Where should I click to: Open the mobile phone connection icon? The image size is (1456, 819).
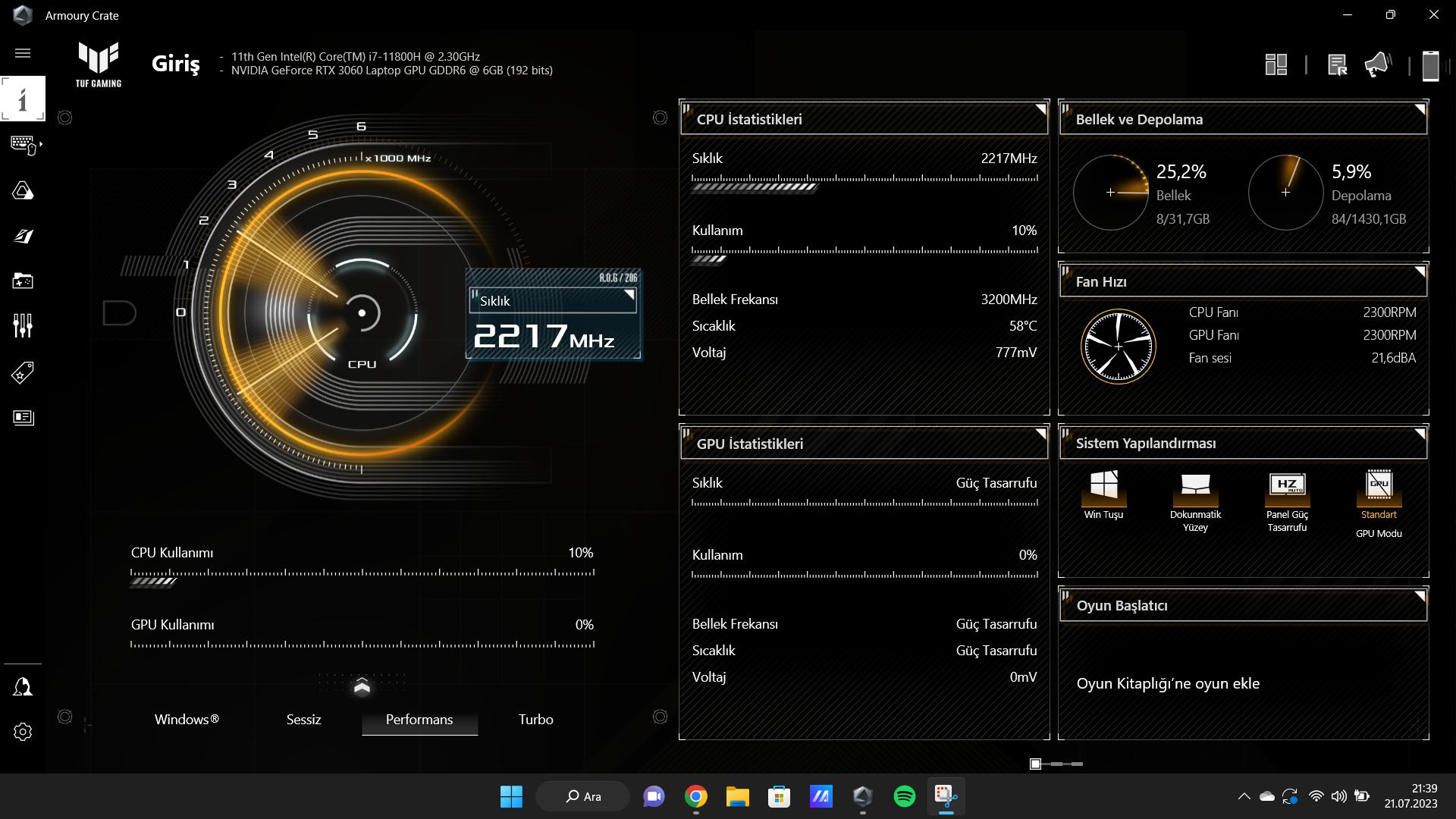1430,65
